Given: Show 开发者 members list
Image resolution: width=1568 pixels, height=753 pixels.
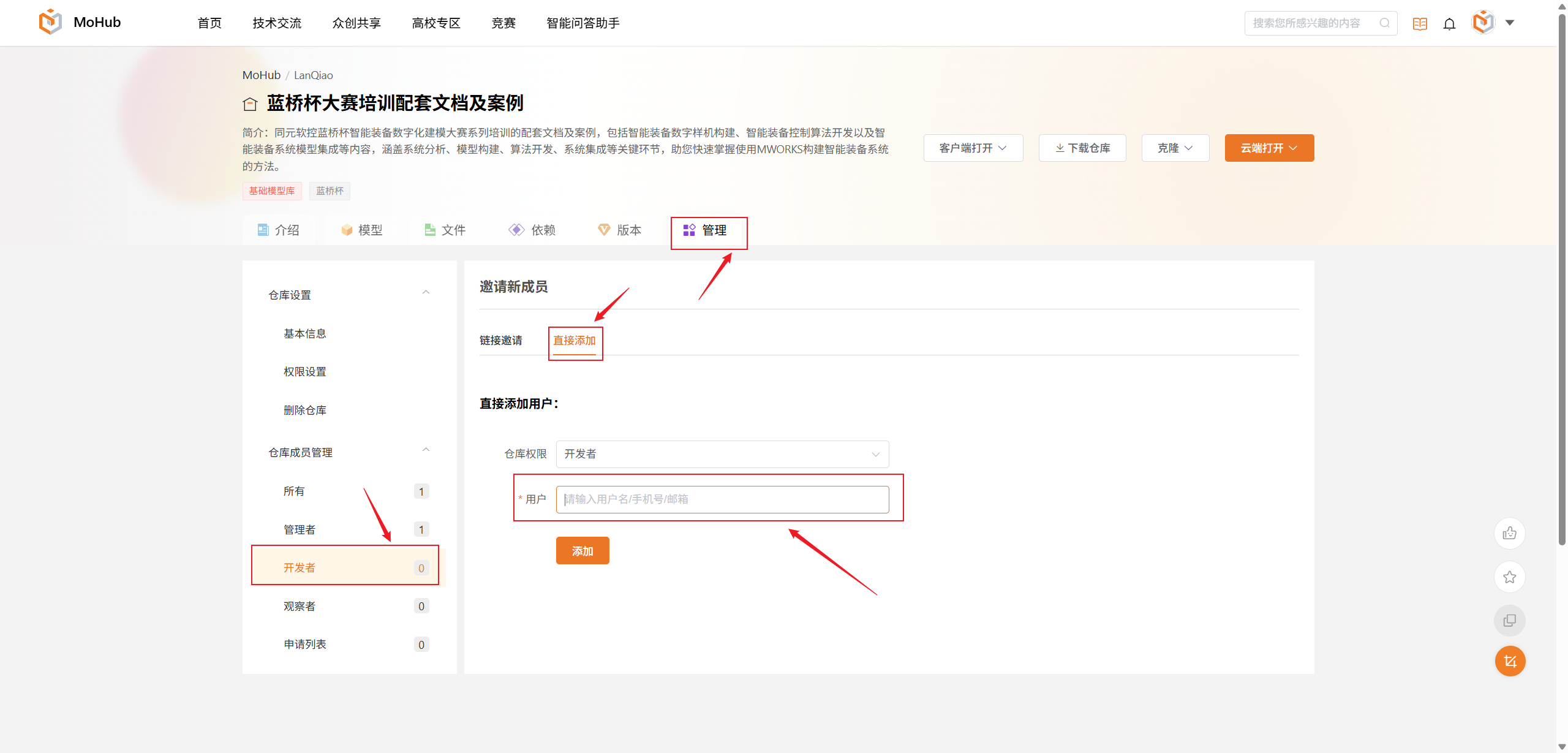Looking at the screenshot, I should (350, 568).
